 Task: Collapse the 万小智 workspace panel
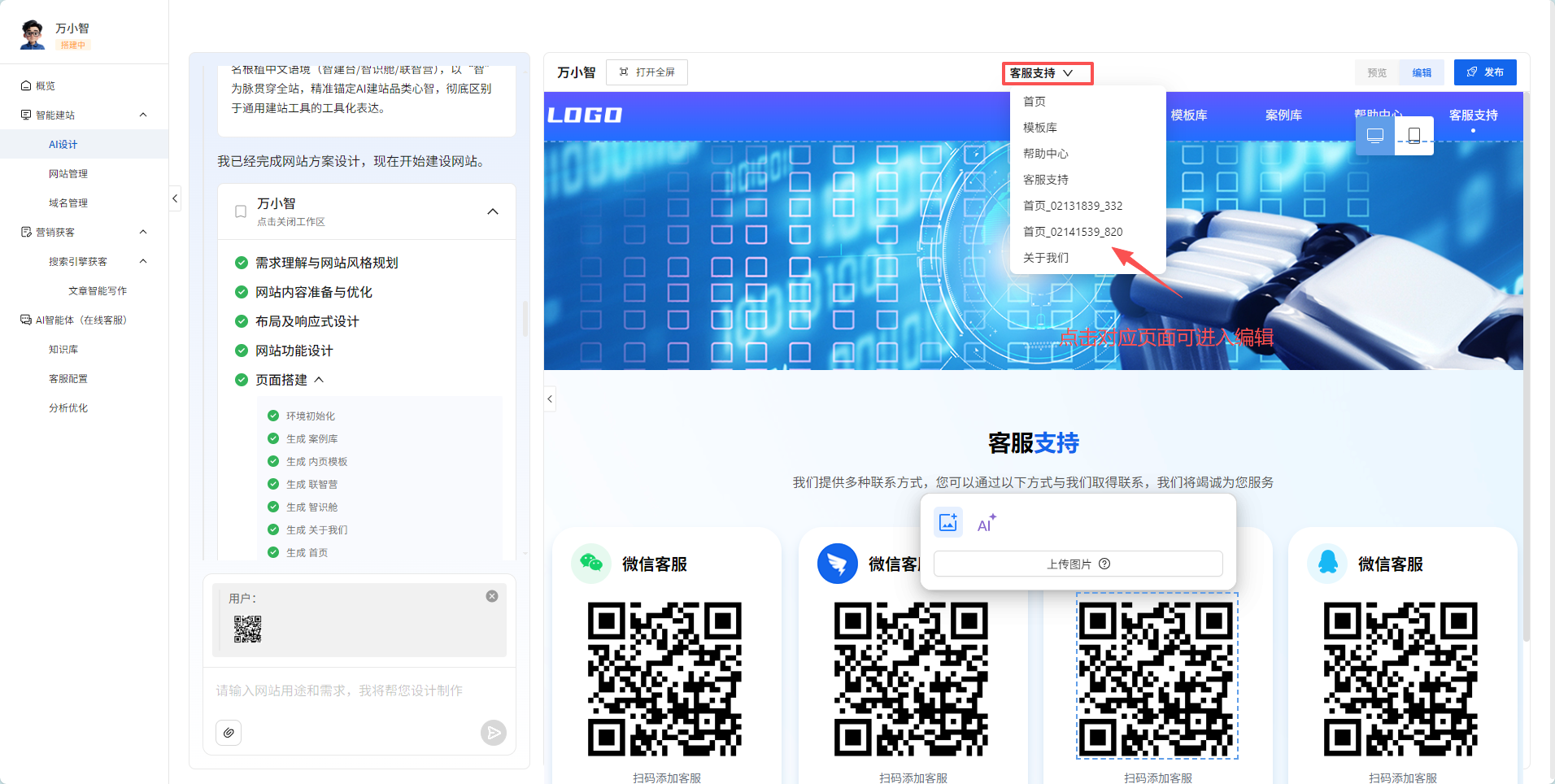(492, 211)
